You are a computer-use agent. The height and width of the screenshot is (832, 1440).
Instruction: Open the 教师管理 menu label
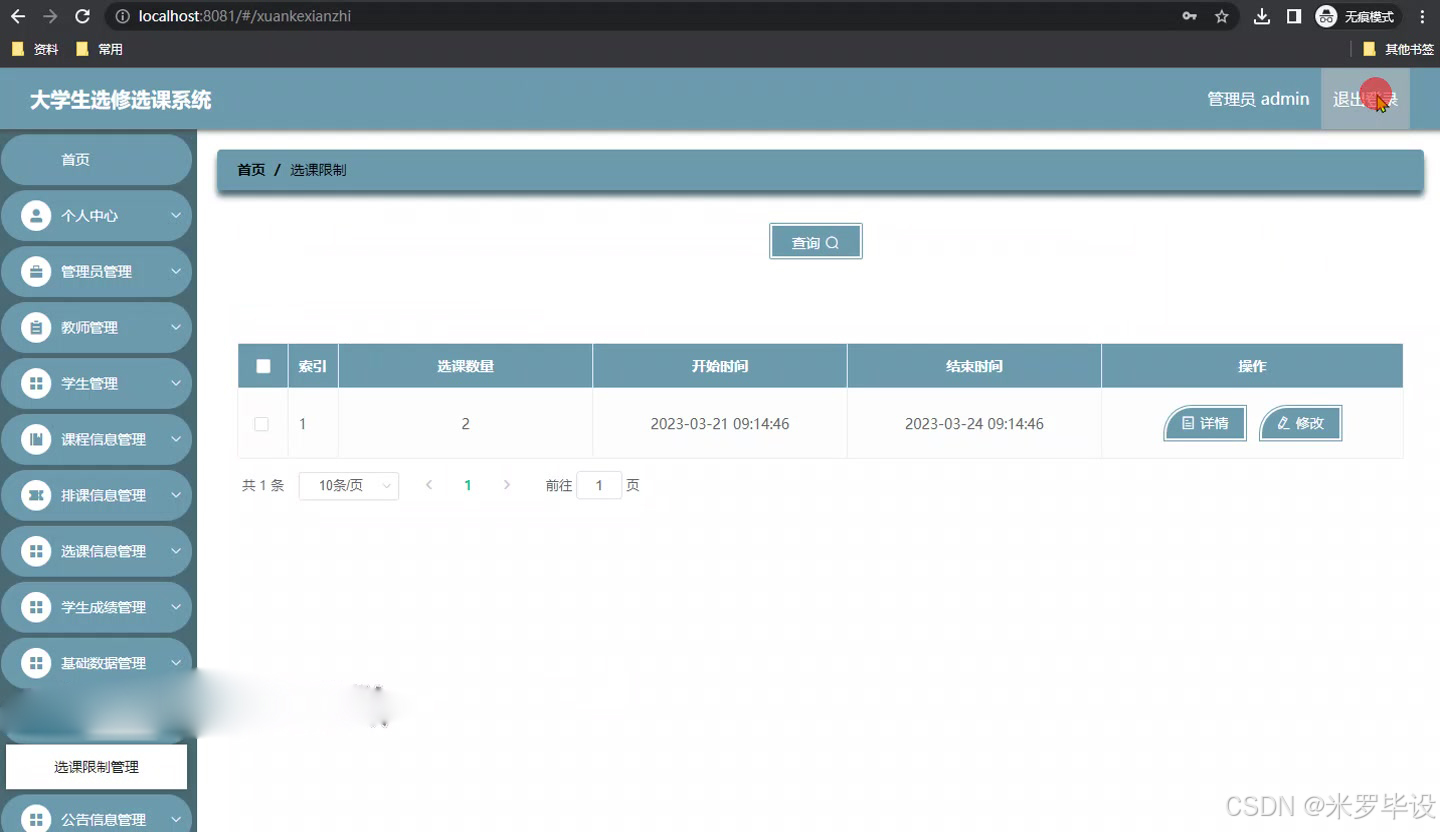[x=90, y=327]
